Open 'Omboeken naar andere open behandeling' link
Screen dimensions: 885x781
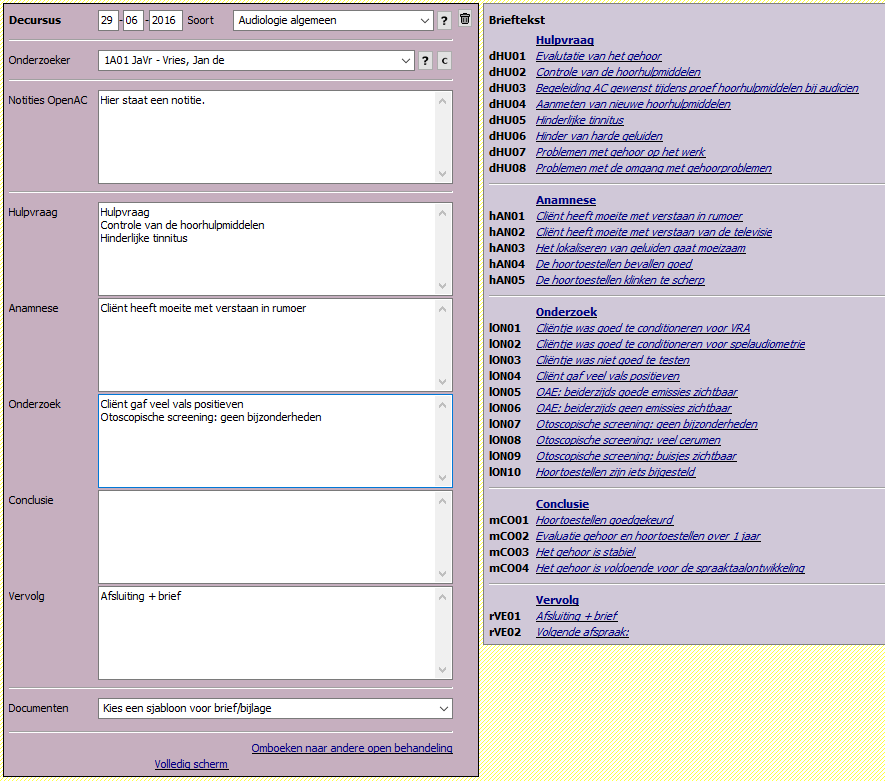[352, 748]
